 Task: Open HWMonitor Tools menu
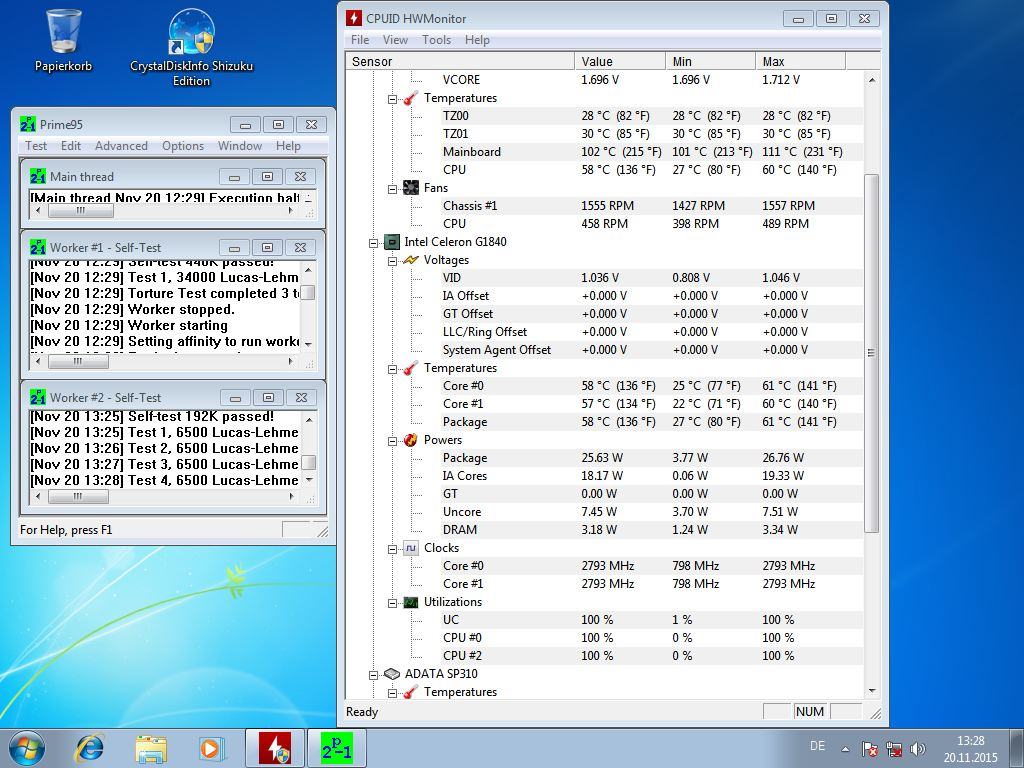pos(436,40)
